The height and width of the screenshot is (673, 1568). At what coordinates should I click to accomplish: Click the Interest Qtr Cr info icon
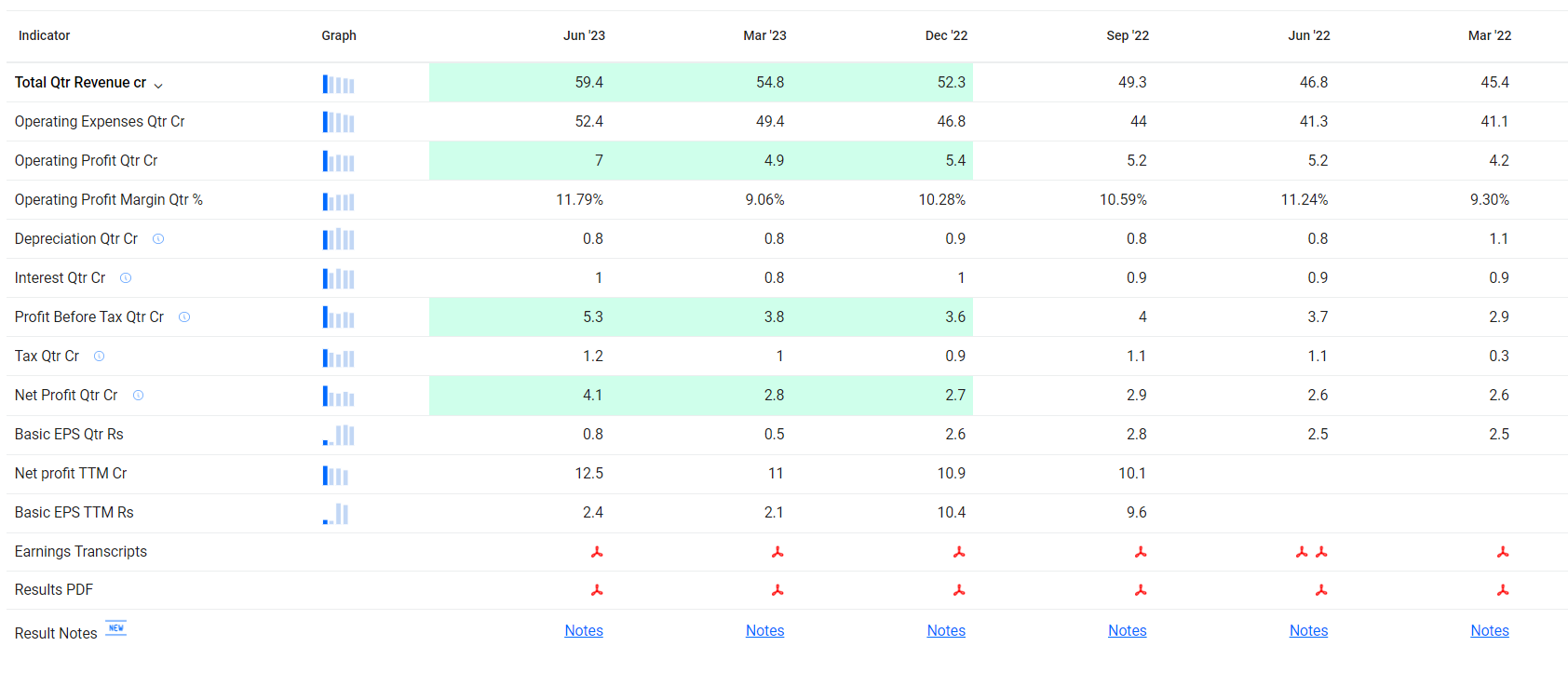coord(126,278)
